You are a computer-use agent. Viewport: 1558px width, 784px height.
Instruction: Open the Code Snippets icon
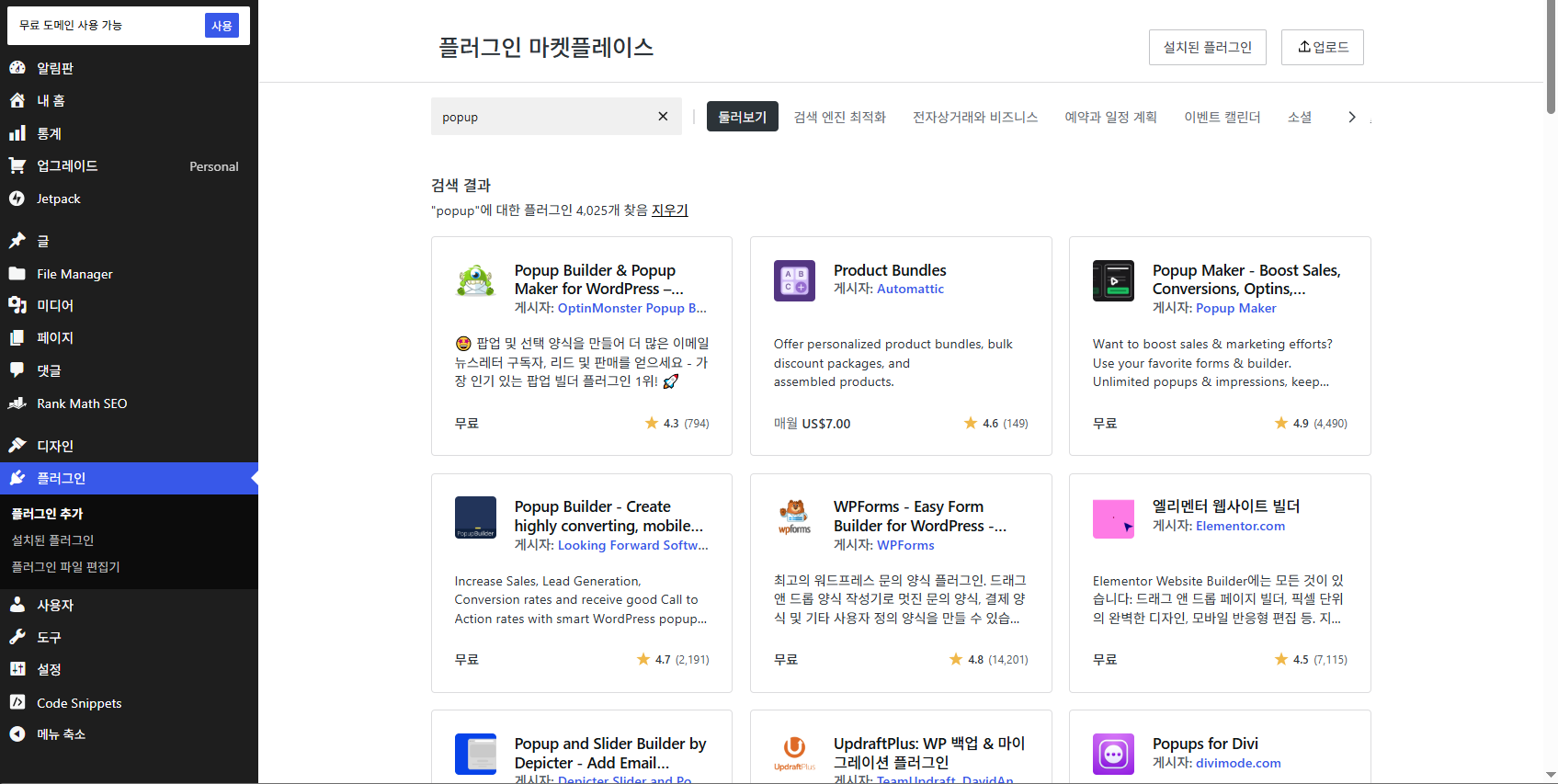17,702
